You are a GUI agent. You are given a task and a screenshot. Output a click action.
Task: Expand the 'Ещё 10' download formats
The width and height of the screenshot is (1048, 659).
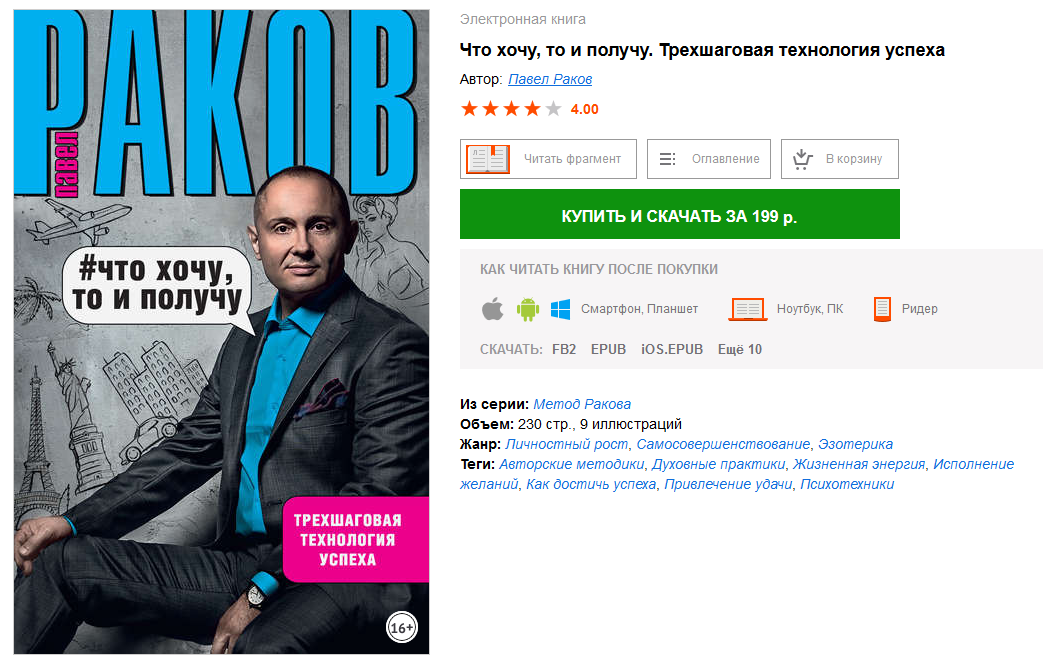(740, 350)
